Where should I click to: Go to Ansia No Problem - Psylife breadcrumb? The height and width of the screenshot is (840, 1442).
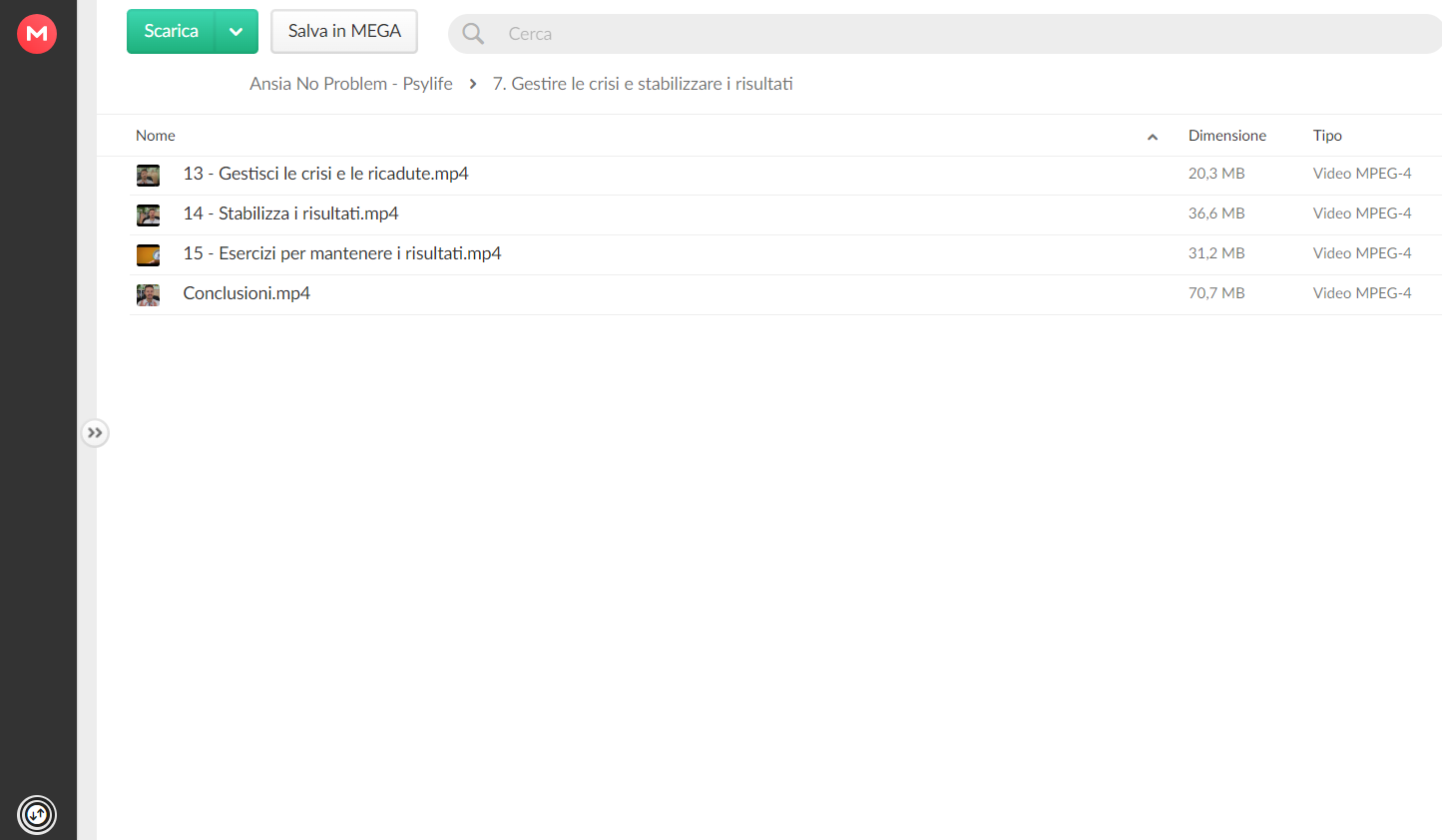click(351, 84)
